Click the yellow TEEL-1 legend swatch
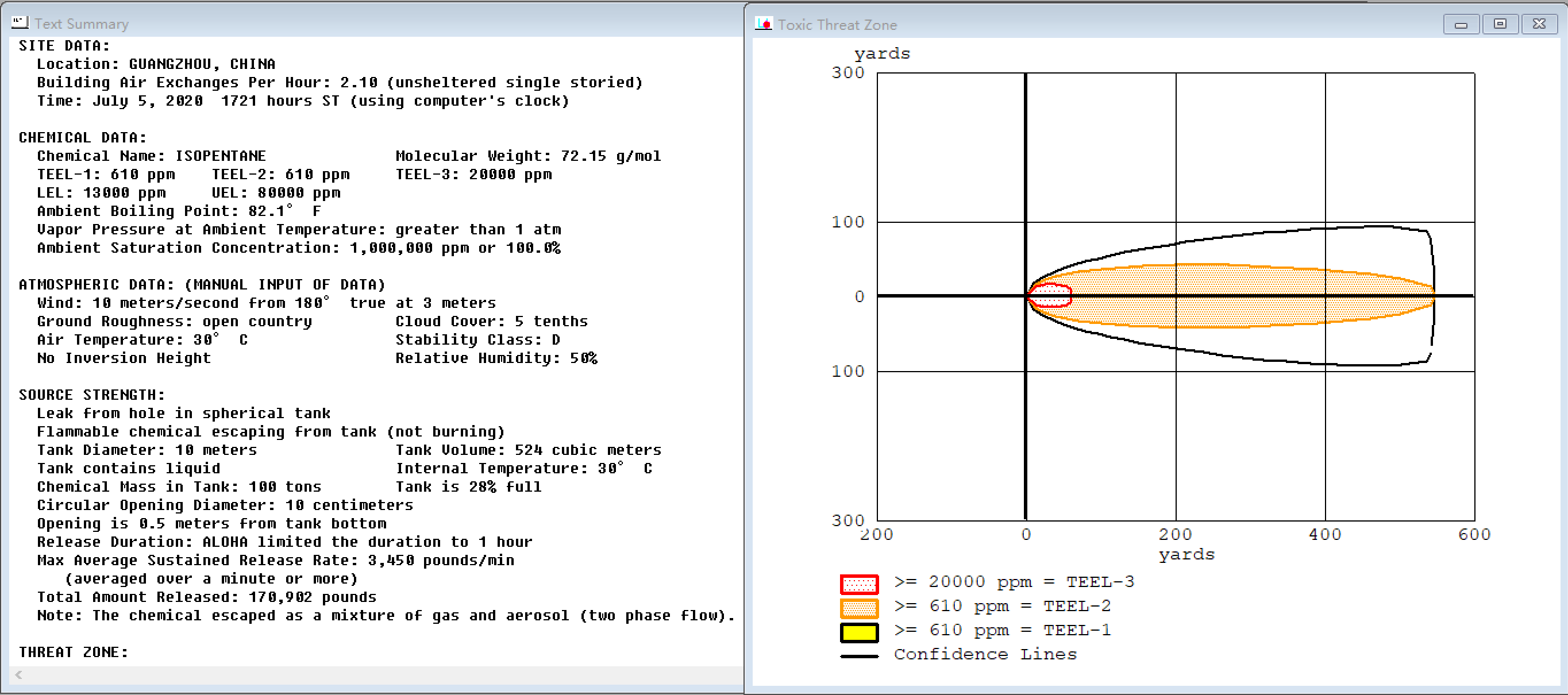The width and height of the screenshot is (1568, 695). pos(859,632)
